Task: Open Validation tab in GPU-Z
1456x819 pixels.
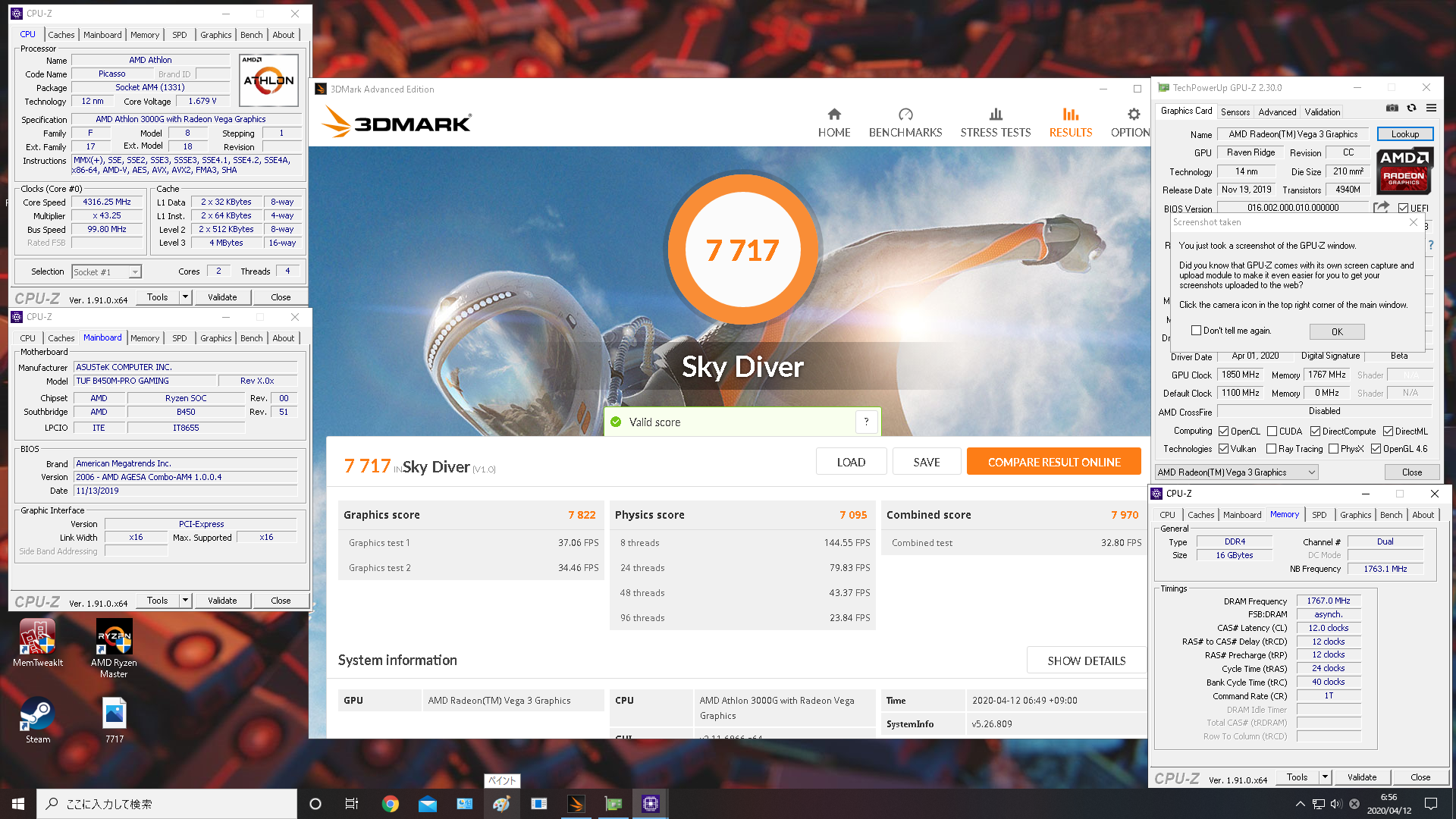Action: pos(1323,111)
